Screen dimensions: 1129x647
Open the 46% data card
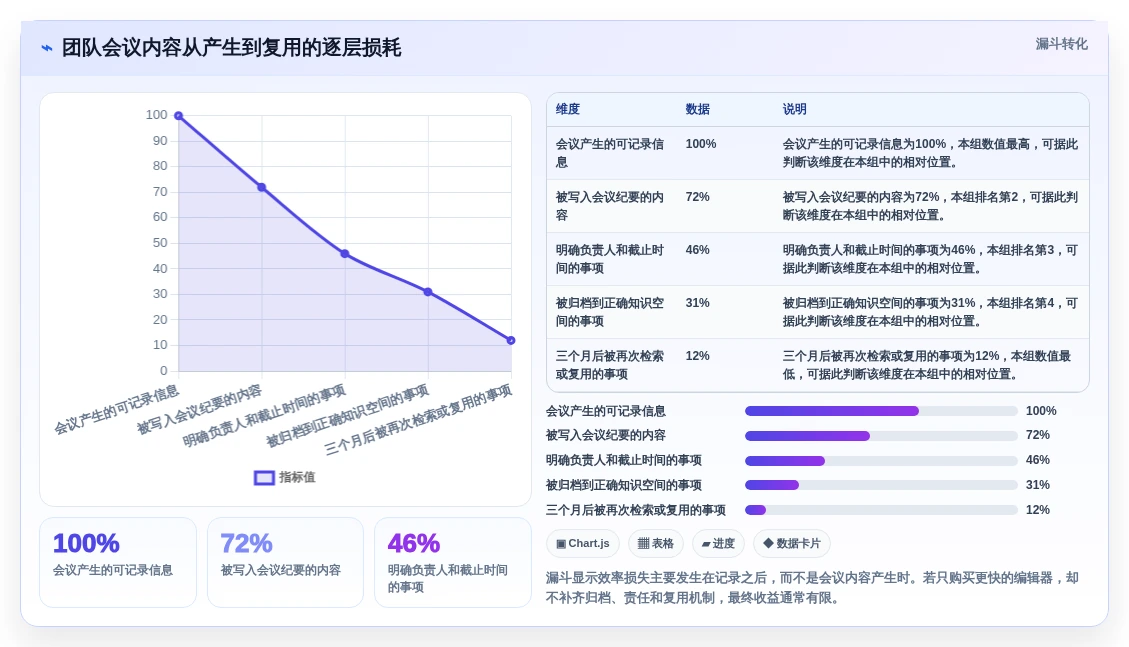tap(453, 562)
